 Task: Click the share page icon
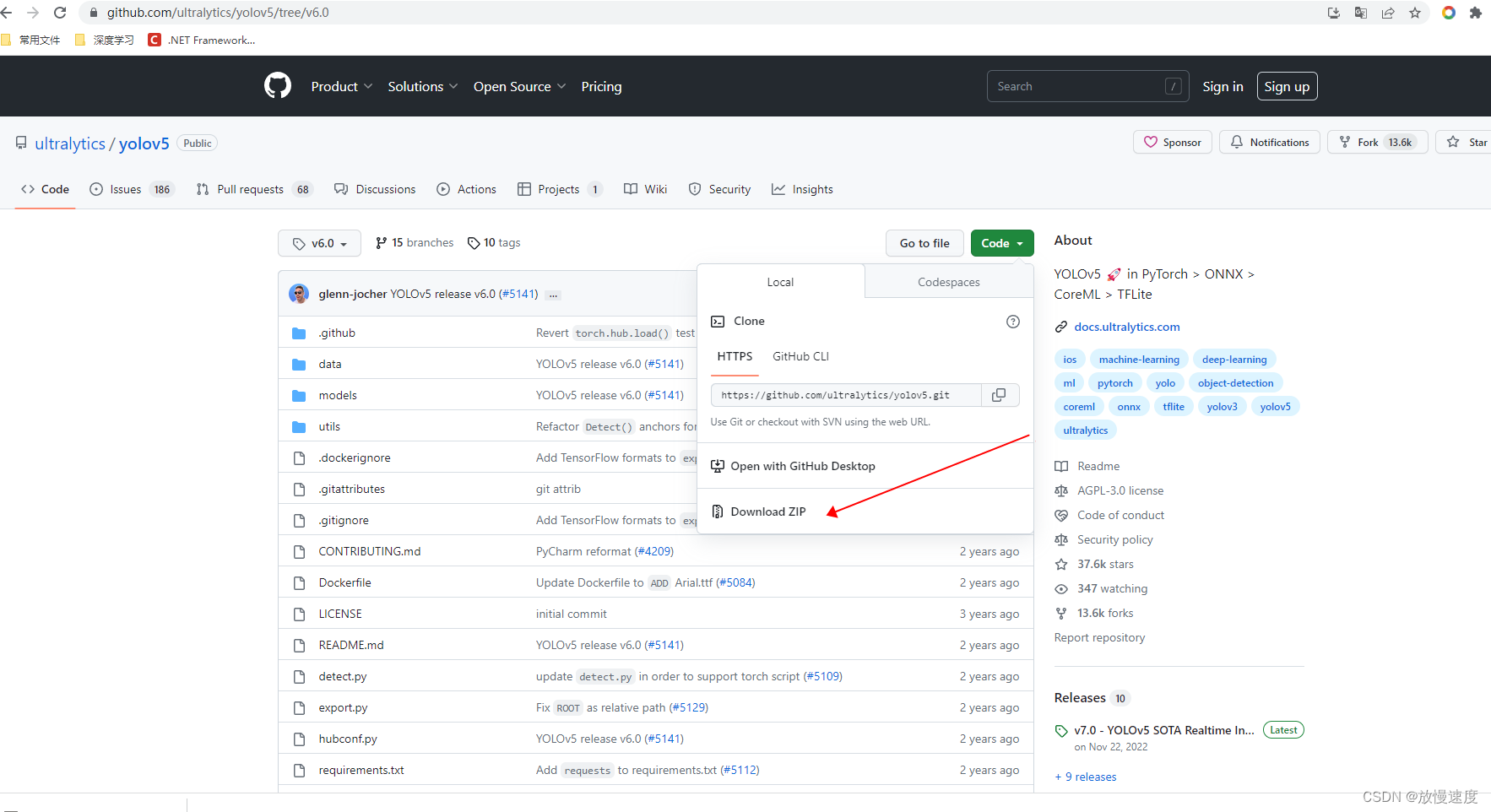pos(1388,13)
